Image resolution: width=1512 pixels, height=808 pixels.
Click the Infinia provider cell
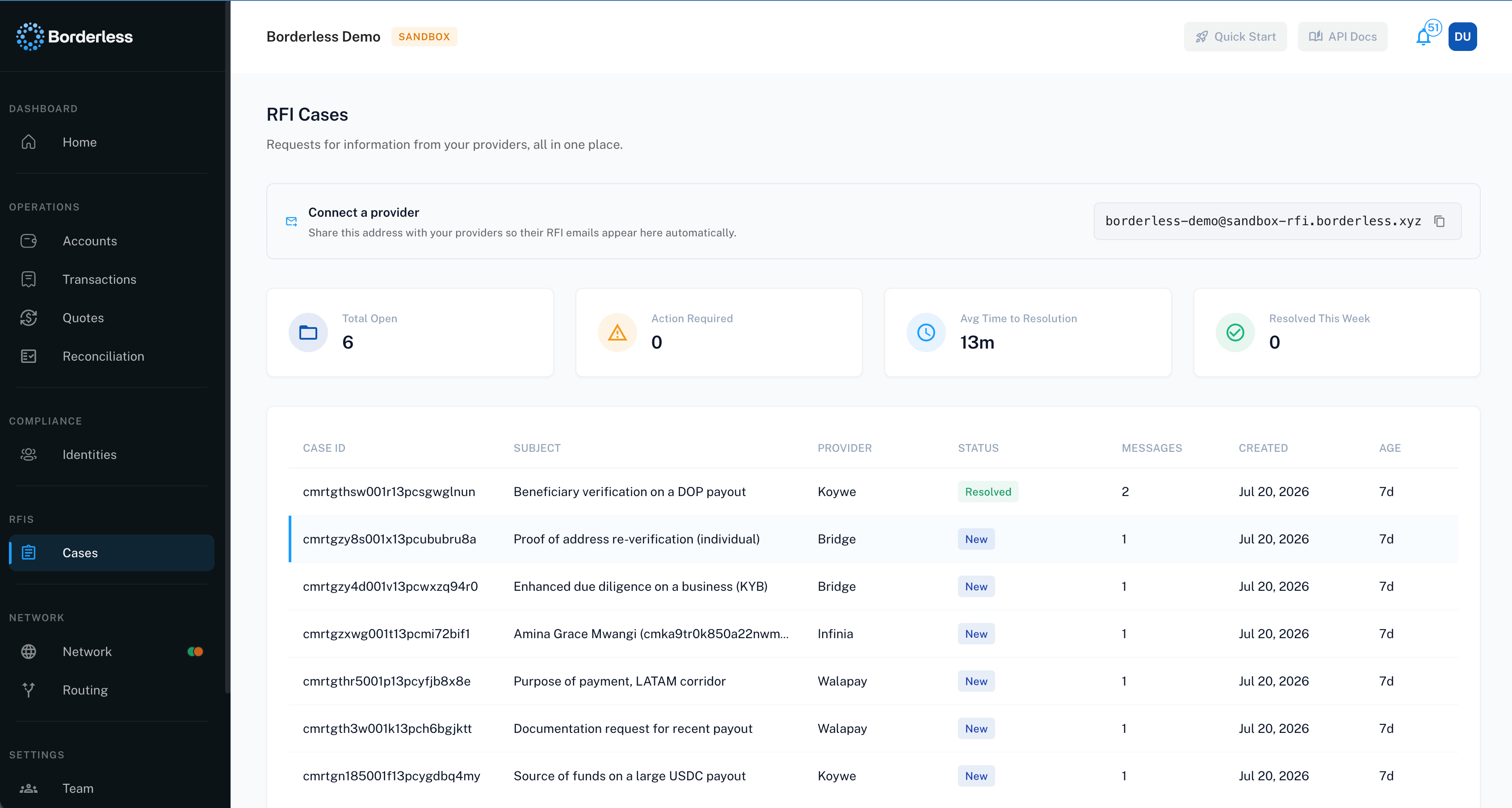tap(835, 634)
